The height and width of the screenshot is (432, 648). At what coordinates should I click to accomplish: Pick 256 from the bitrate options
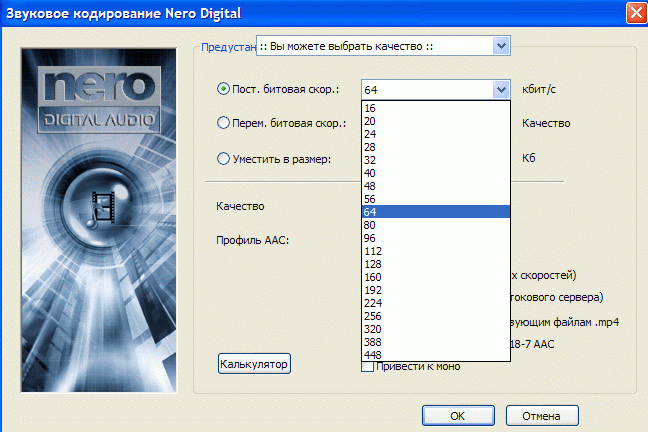(x=436, y=316)
